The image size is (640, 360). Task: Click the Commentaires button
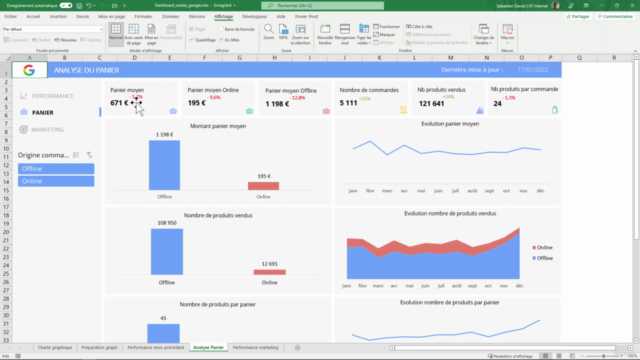(x=615, y=17)
